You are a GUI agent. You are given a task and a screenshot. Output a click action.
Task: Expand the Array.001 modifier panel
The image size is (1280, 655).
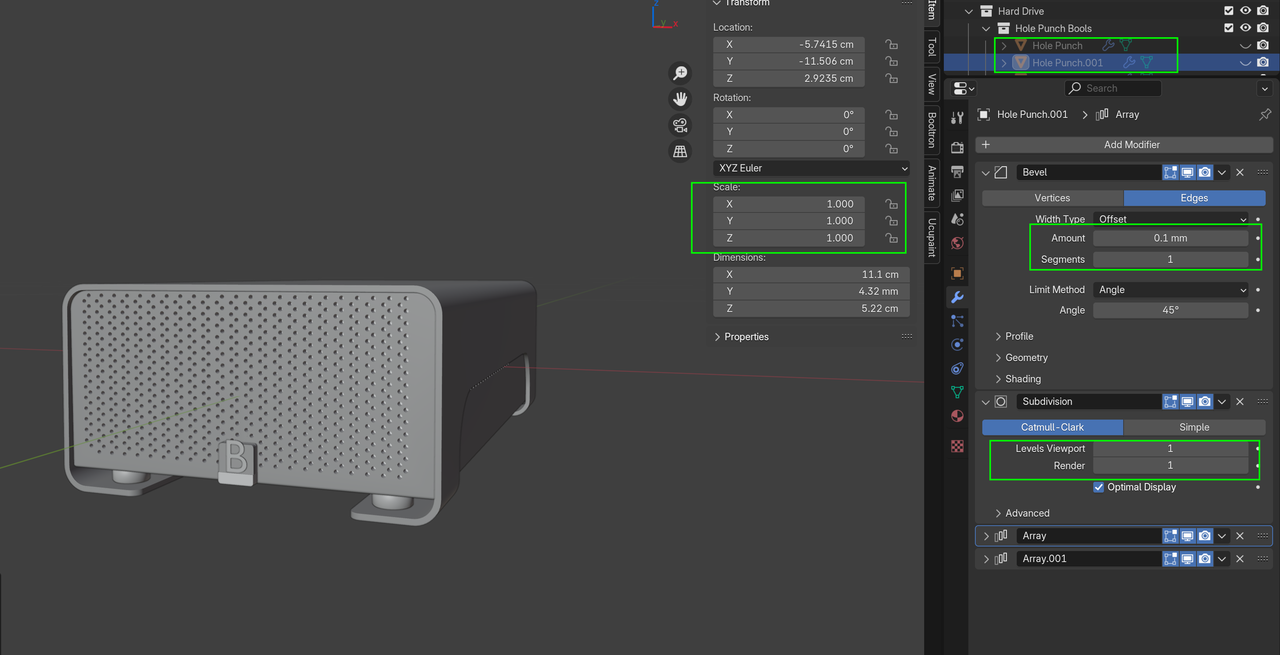pyautogui.click(x=986, y=559)
